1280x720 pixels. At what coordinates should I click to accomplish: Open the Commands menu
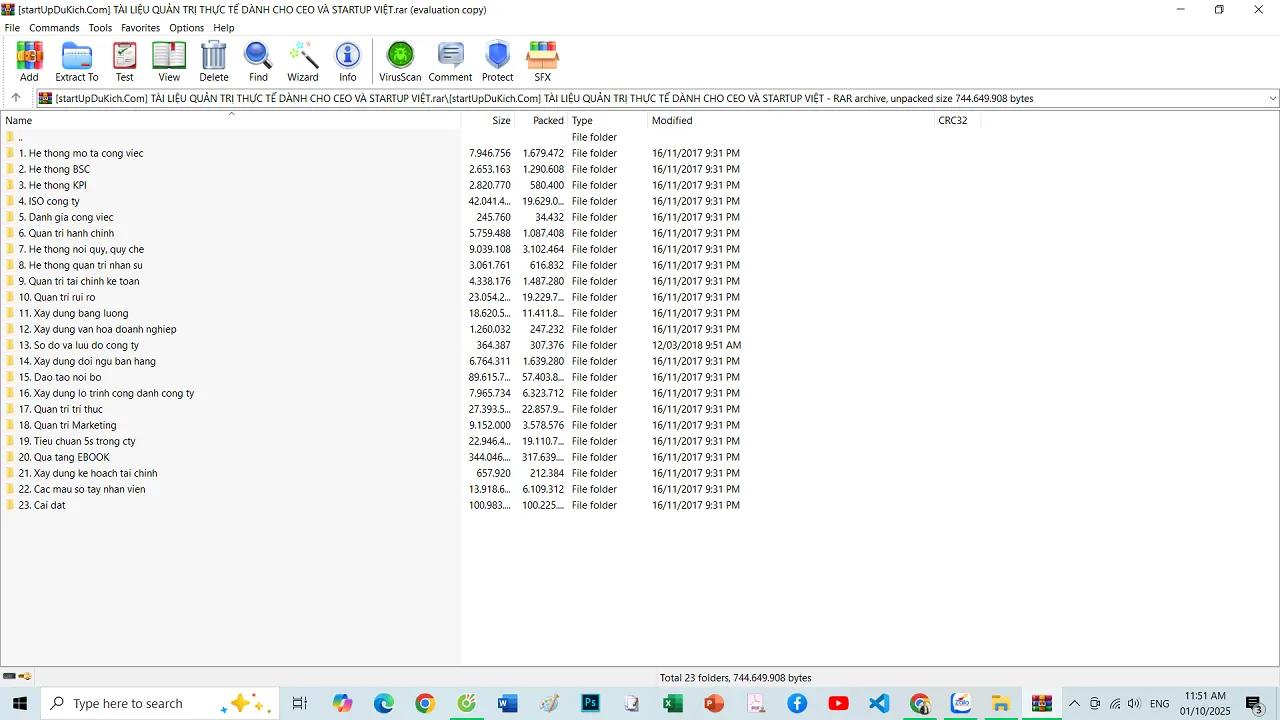54,28
